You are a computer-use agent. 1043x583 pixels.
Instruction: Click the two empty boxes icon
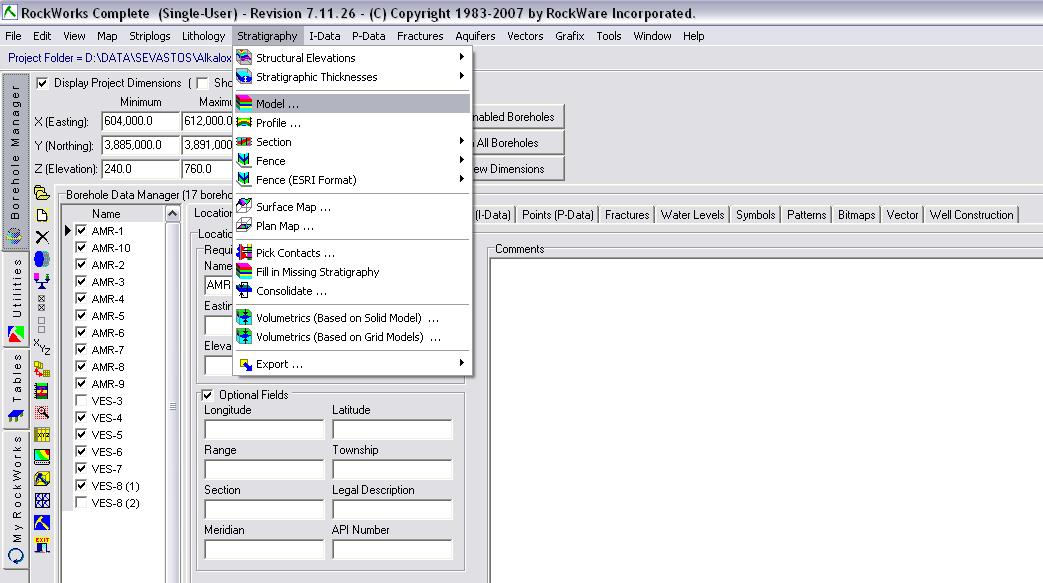pyautogui.click(x=42, y=325)
